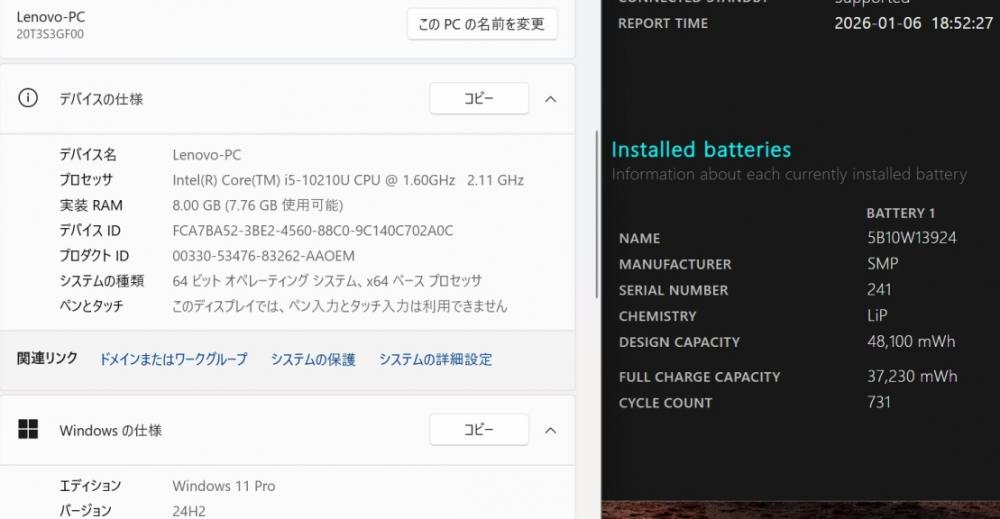1000x519 pixels.
Task: Select the プロダクト ID value 00330-53476
Action: tap(263, 256)
